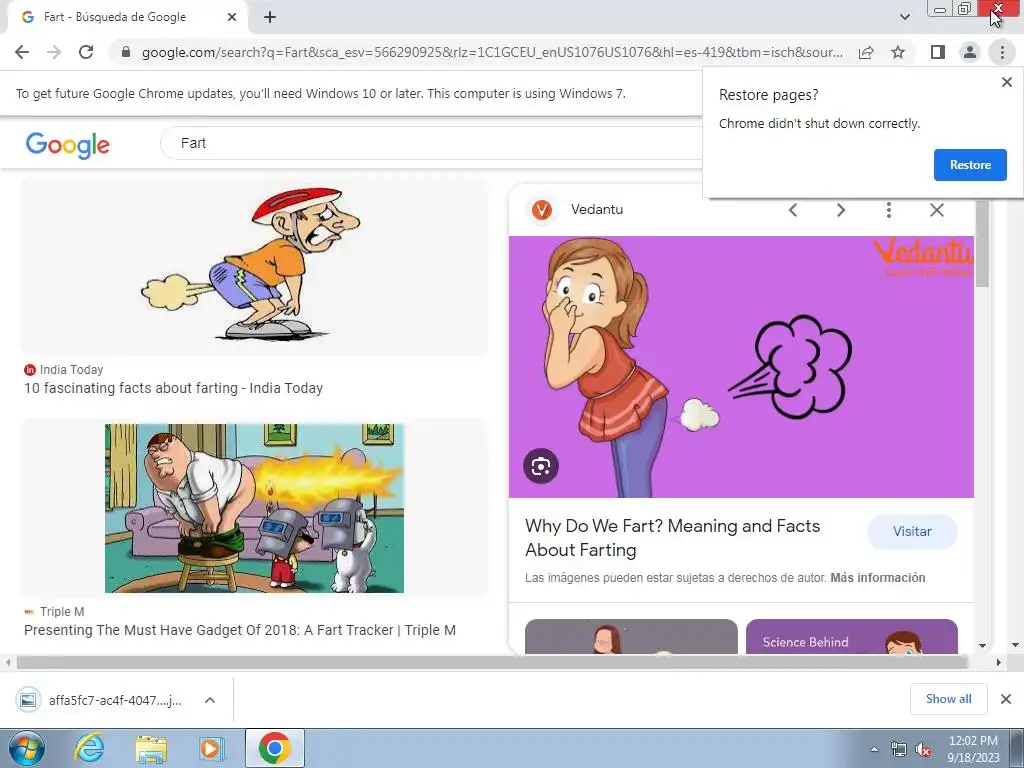Viewport: 1024px width, 768px height.
Task: Click the India Today source label
Action: pos(71,370)
